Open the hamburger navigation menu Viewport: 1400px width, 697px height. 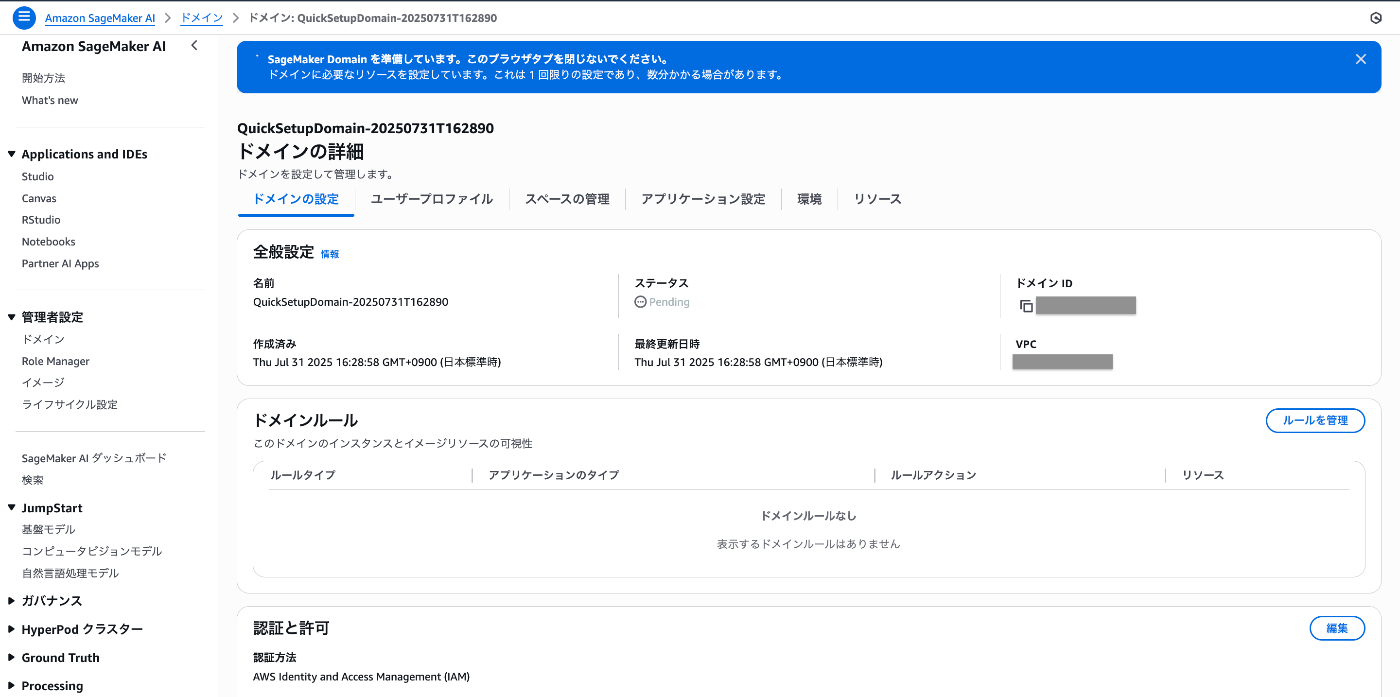click(25, 18)
